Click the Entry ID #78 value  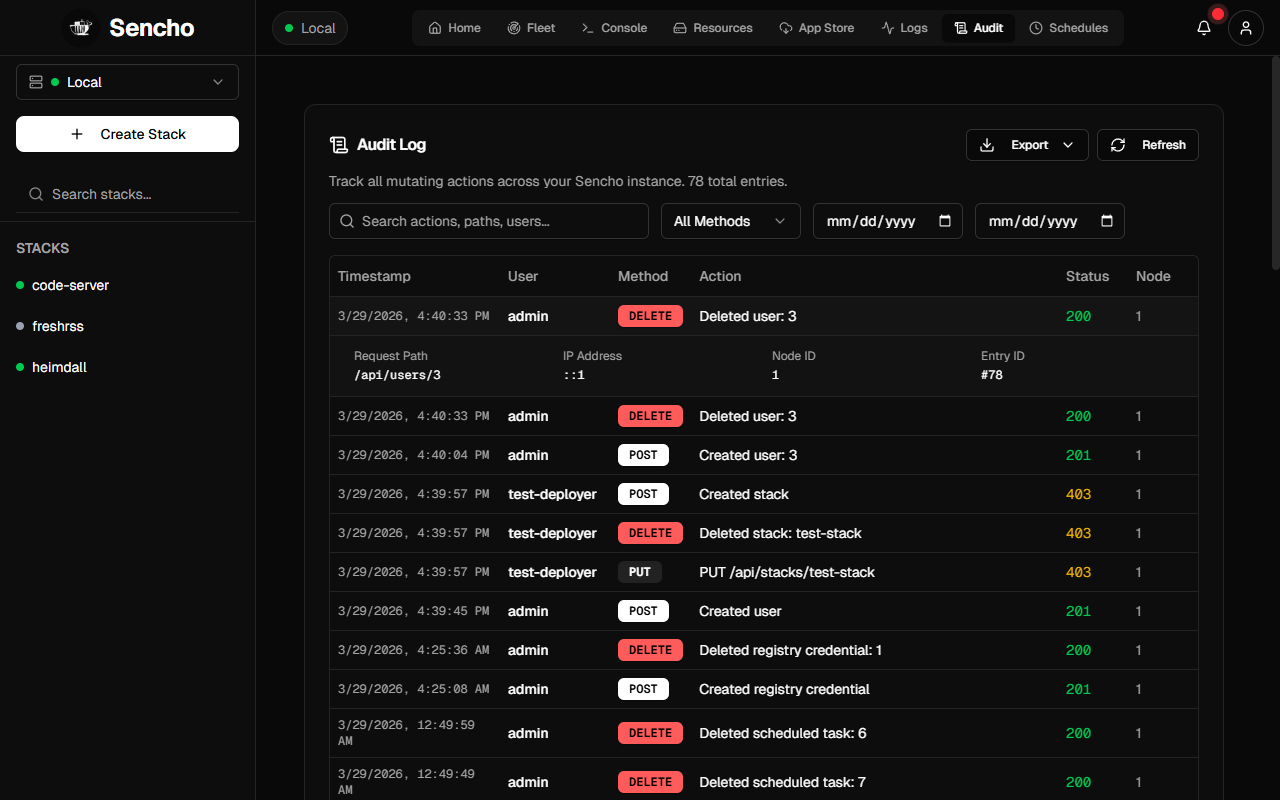pyautogui.click(x=992, y=375)
